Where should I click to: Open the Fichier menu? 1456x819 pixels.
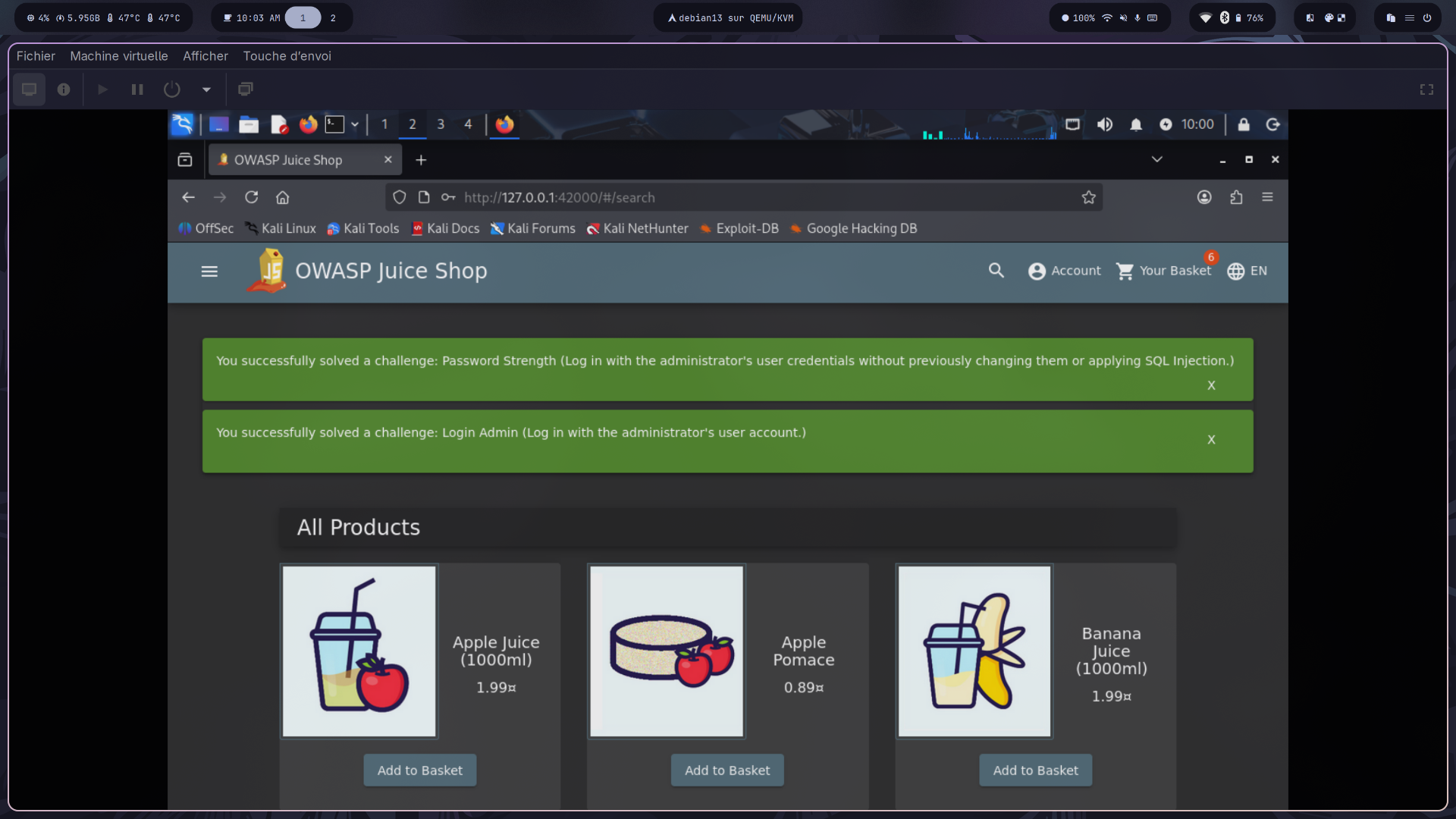[x=36, y=56]
